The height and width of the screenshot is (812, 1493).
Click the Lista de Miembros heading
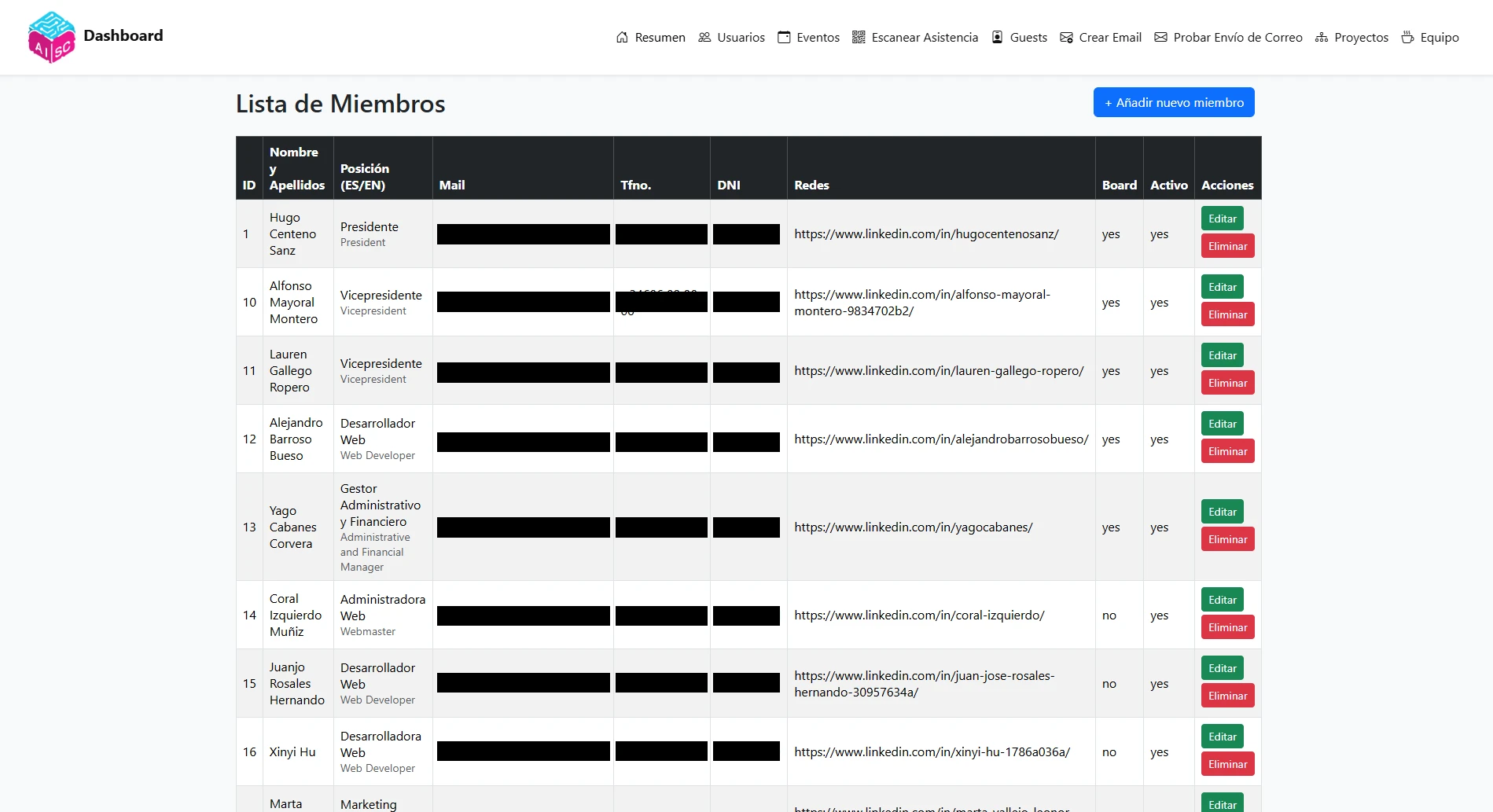340,104
